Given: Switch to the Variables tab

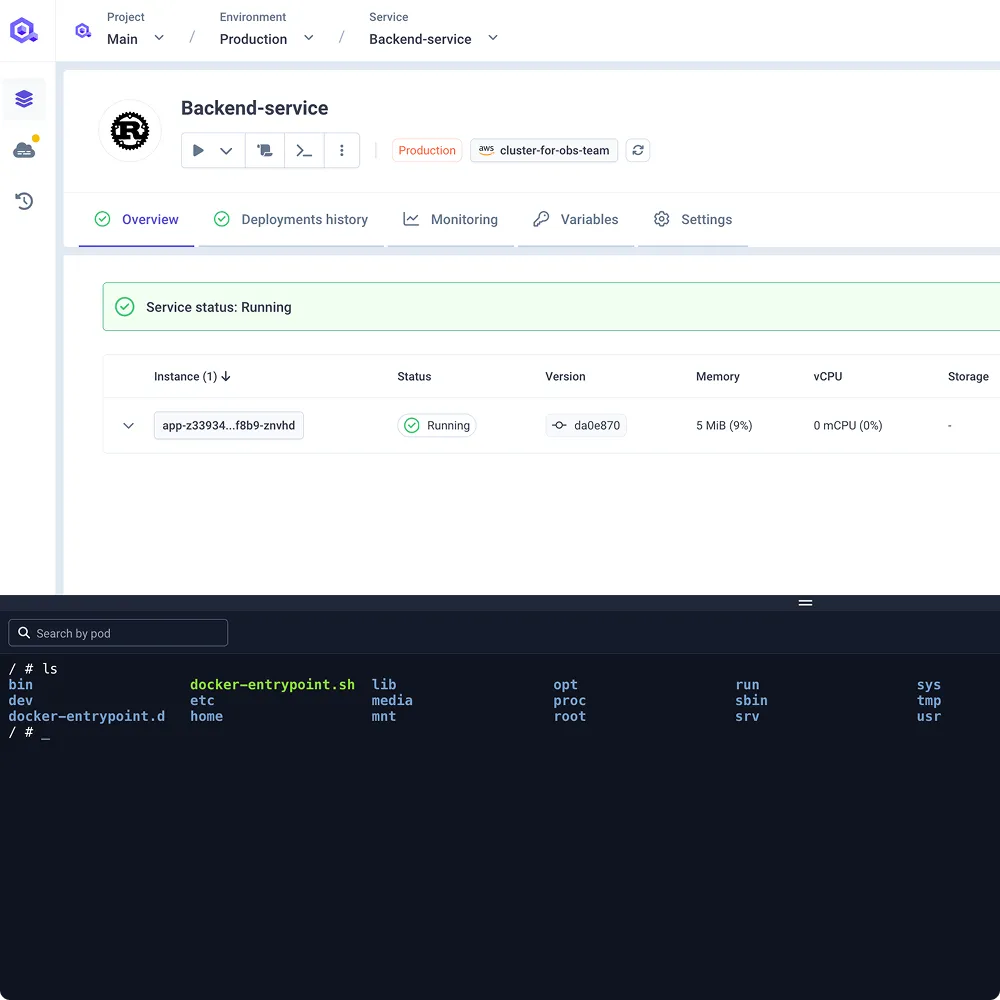Looking at the screenshot, I should point(575,219).
